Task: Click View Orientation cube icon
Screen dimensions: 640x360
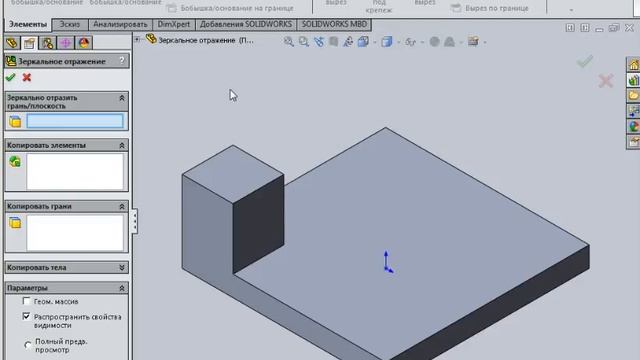Action: [x=363, y=42]
